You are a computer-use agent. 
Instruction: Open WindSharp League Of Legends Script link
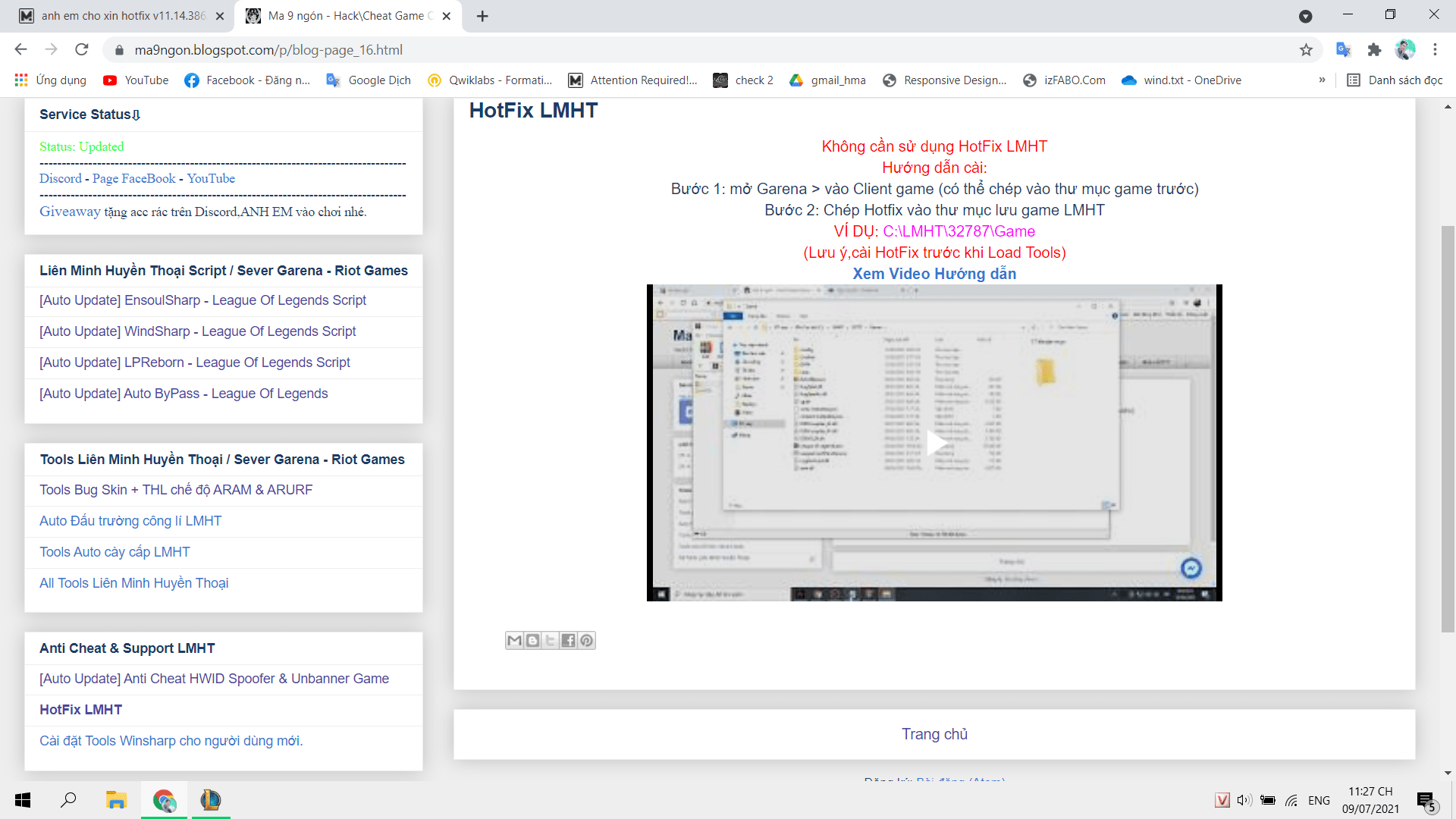click(197, 331)
